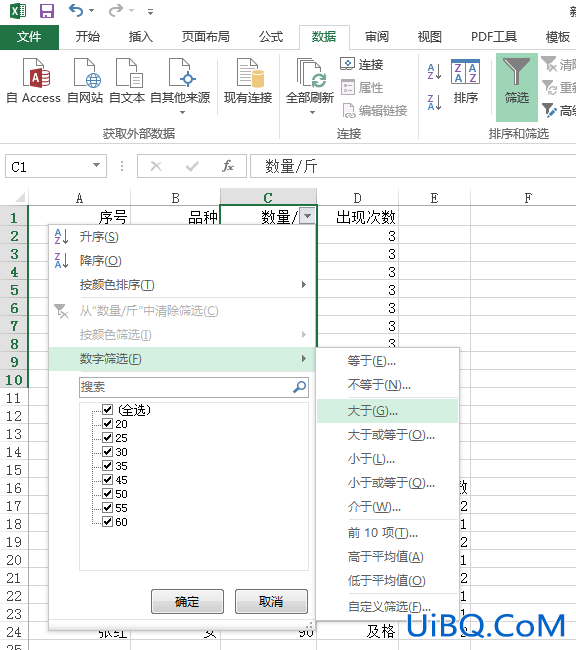
Task: Switch to the Insert (插入) tab
Action: click(141, 37)
